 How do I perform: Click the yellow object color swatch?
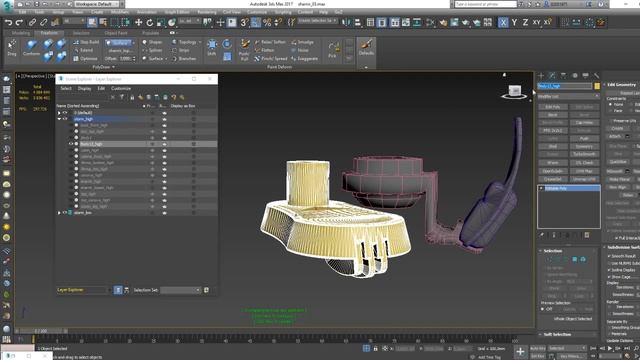pyautogui.click(x=597, y=86)
